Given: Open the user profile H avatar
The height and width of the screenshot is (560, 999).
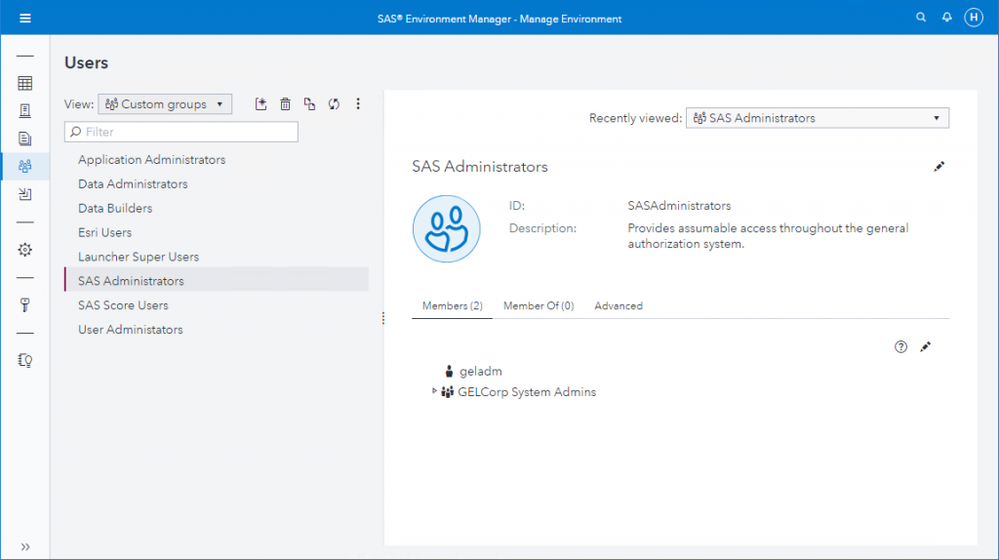Looking at the screenshot, I should [x=973, y=18].
